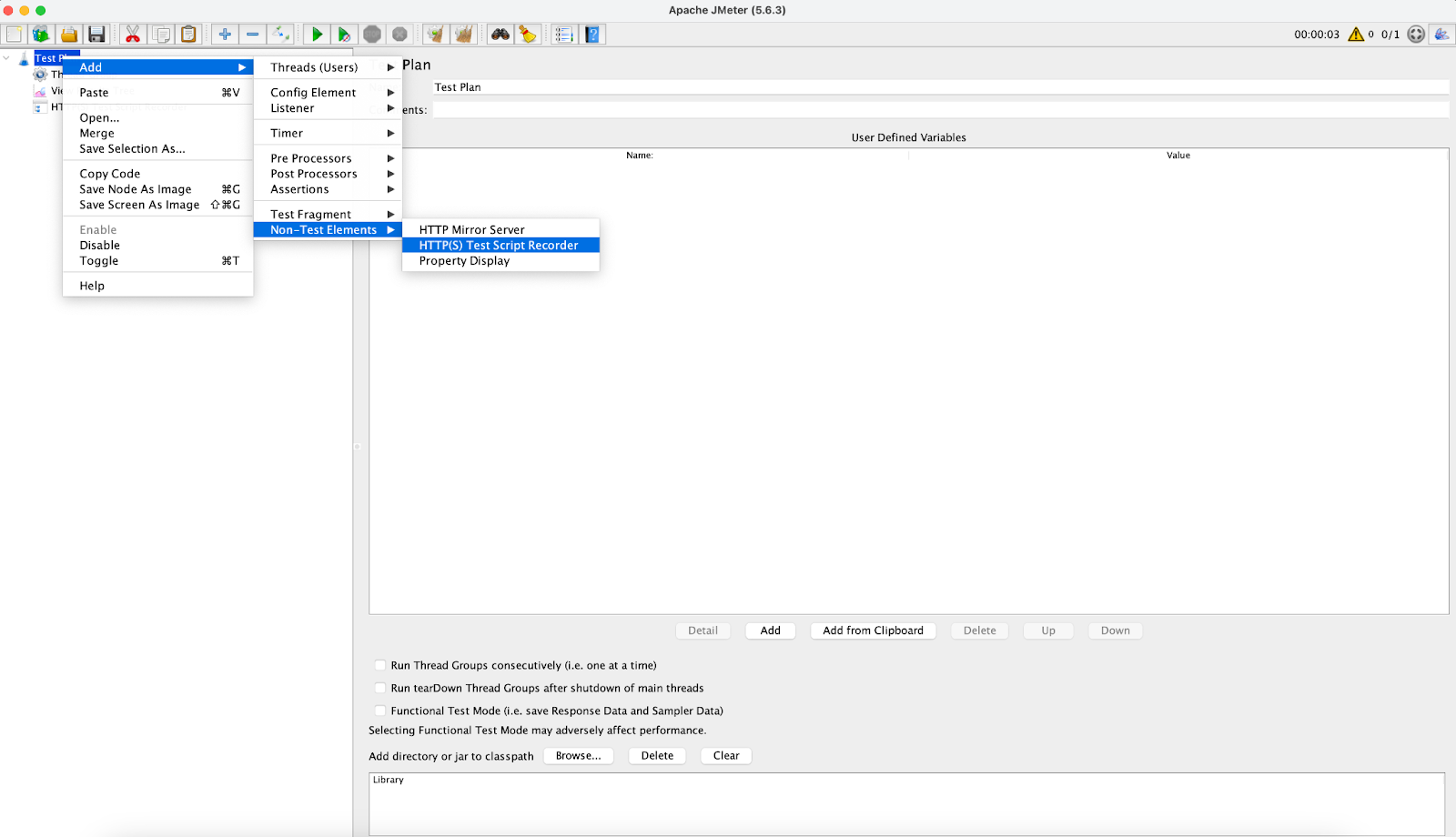The image size is (1456, 837).
Task: Expand the Pre Processors submenu
Action: point(328,158)
